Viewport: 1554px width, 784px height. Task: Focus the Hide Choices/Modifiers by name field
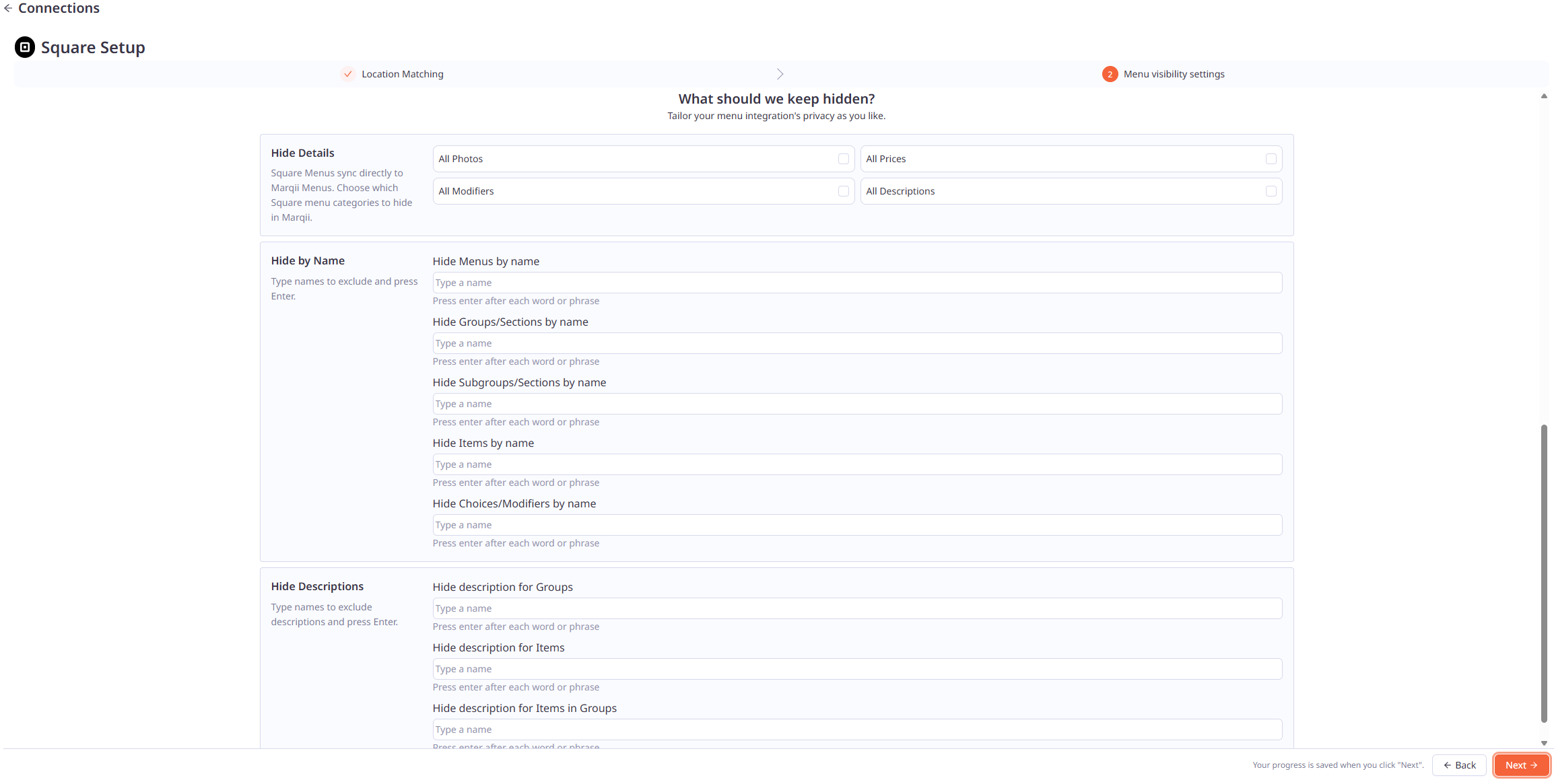[857, 525]
